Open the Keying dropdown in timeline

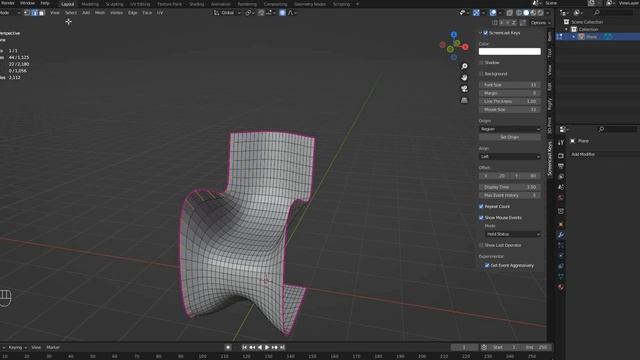tap(18, 347)
